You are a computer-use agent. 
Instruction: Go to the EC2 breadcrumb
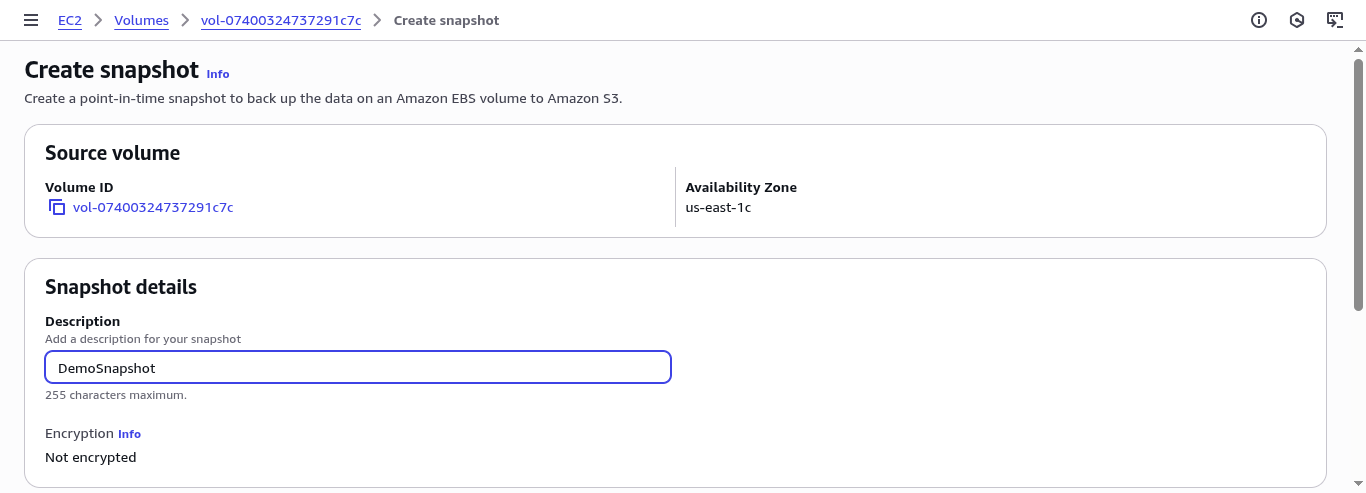click(x=70, y=20)
